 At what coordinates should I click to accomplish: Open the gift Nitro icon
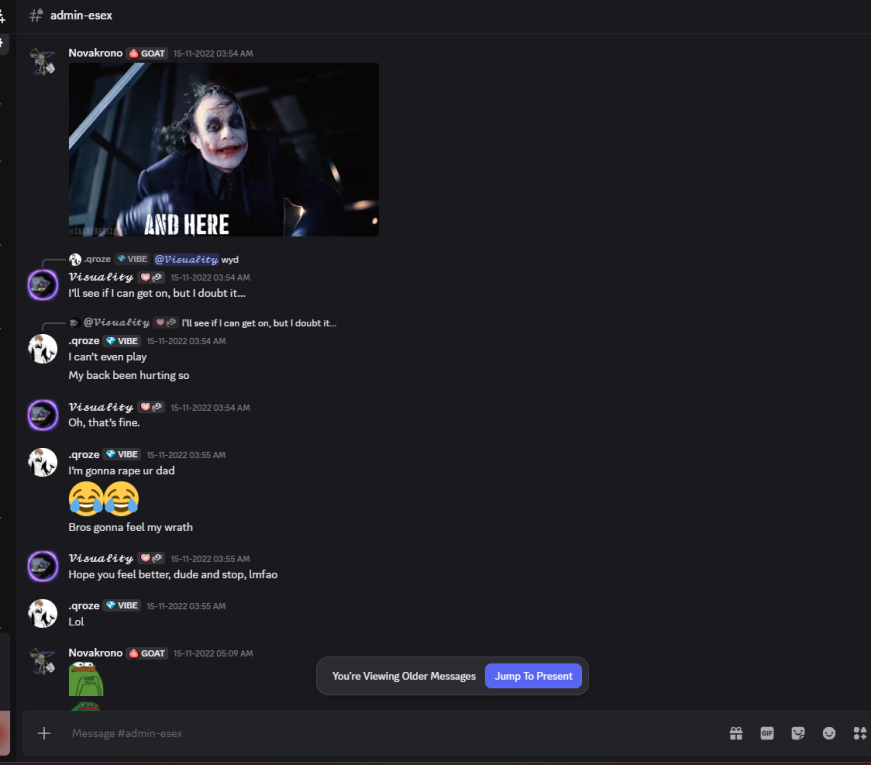(736, 733)
